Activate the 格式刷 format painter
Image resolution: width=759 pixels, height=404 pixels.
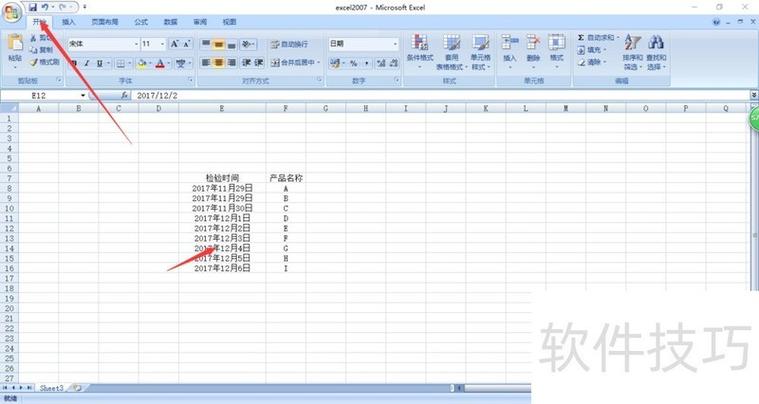(x=45, y=62)
